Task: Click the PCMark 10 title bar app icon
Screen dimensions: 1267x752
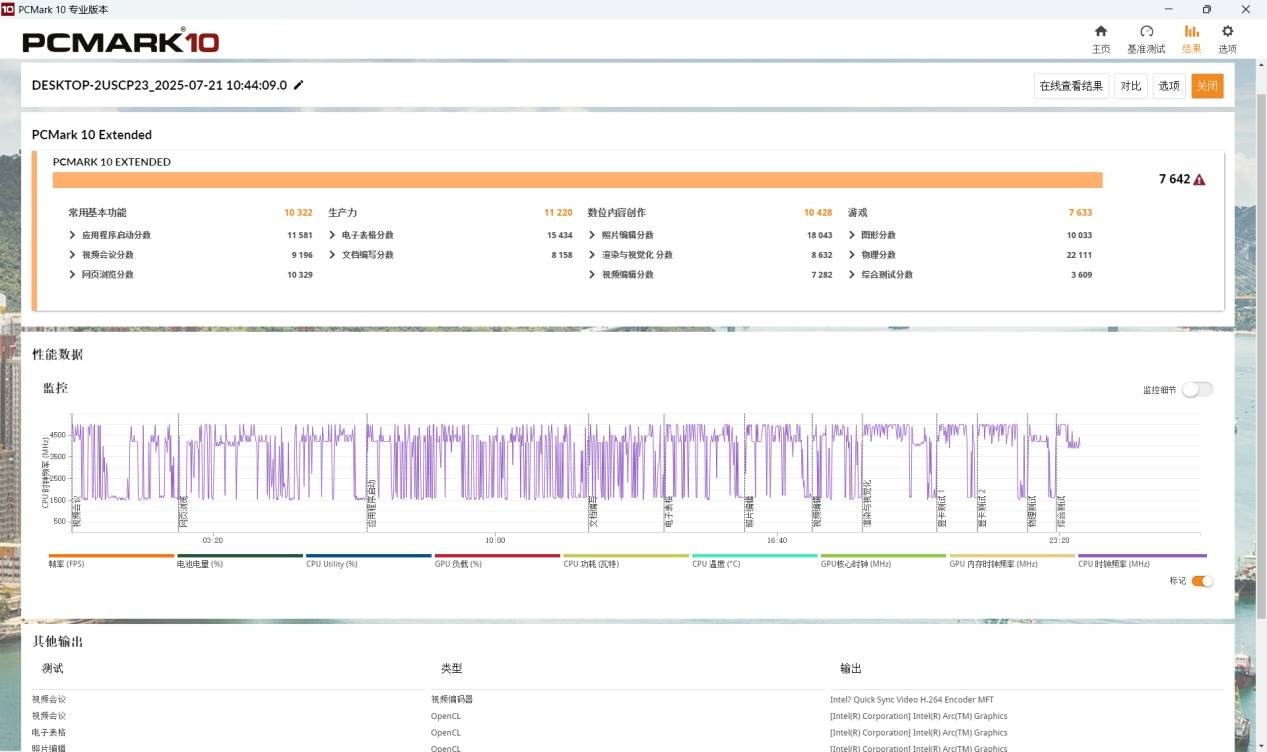Action: tap(8, 9)
